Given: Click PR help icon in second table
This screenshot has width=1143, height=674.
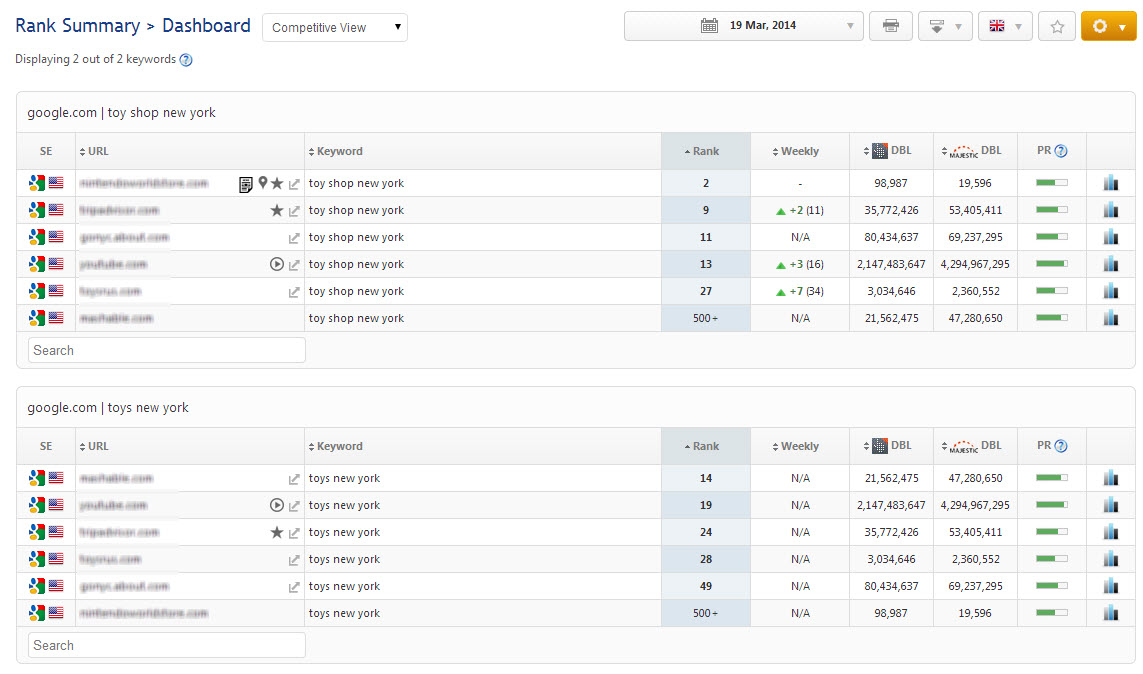Looking at the screenshot, I should pyautogui.click(x=1061, y=447).
